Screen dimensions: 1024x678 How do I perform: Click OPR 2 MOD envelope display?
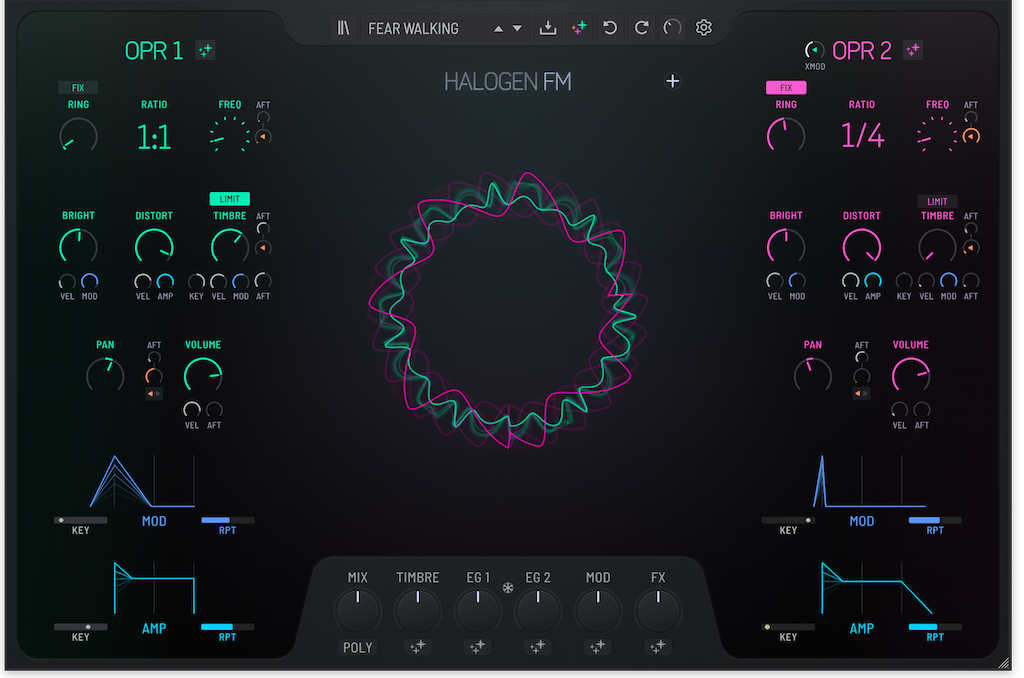[x=869, y=481]
